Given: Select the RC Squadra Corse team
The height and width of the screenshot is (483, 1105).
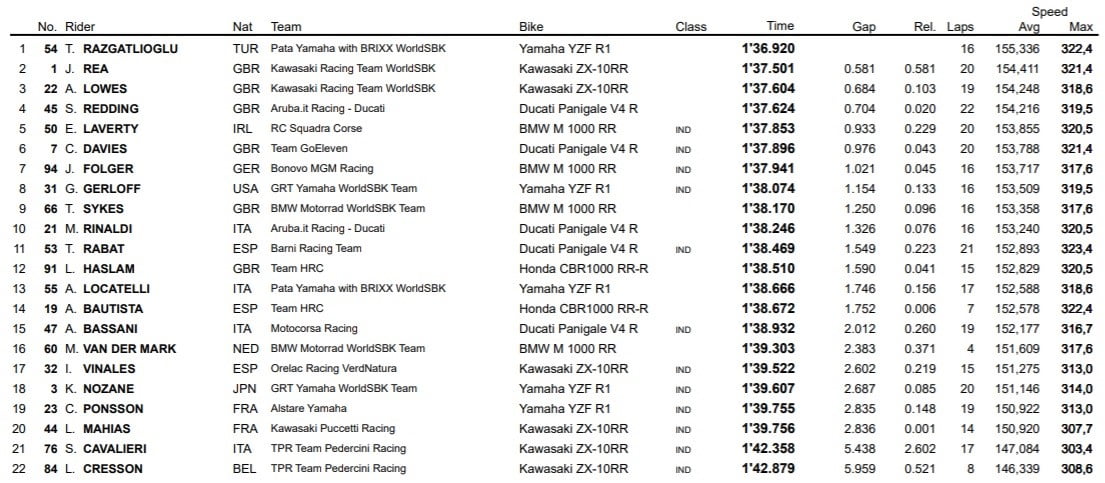Looking at the screenshot, I should point(315,128).
